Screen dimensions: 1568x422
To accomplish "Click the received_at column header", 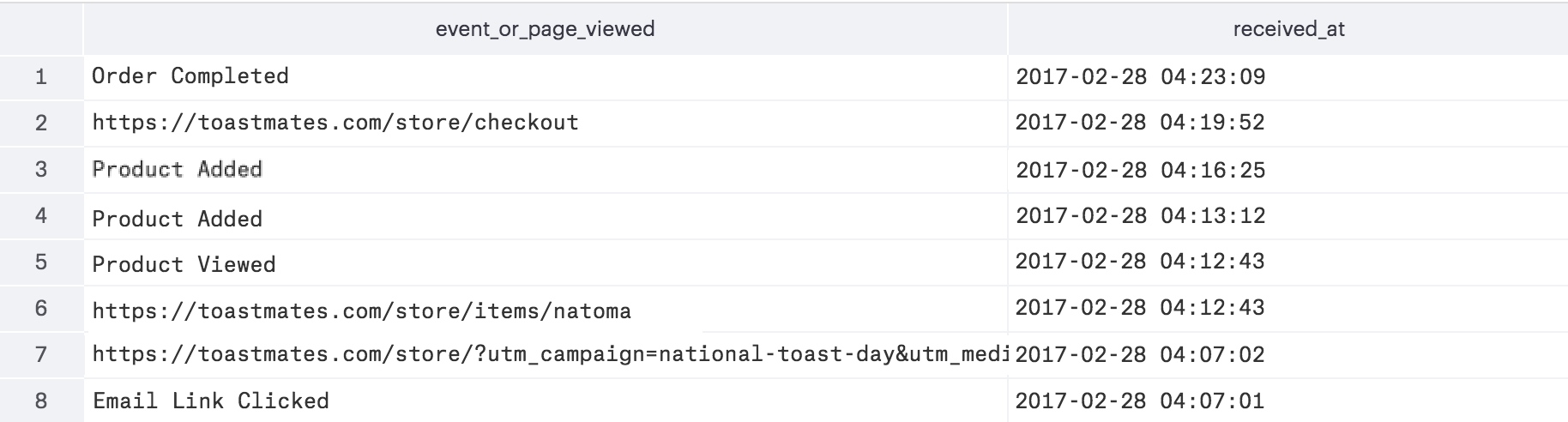I will (1288, 29).
